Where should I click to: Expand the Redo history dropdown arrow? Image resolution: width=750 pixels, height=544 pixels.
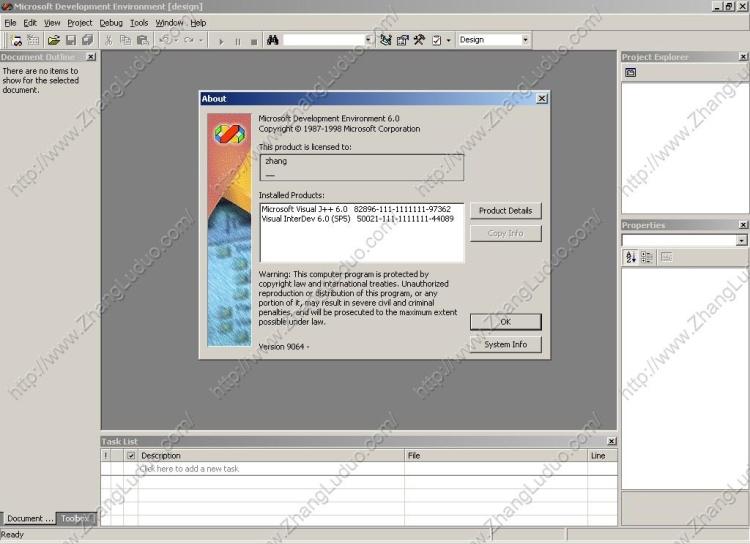point(201,40)
